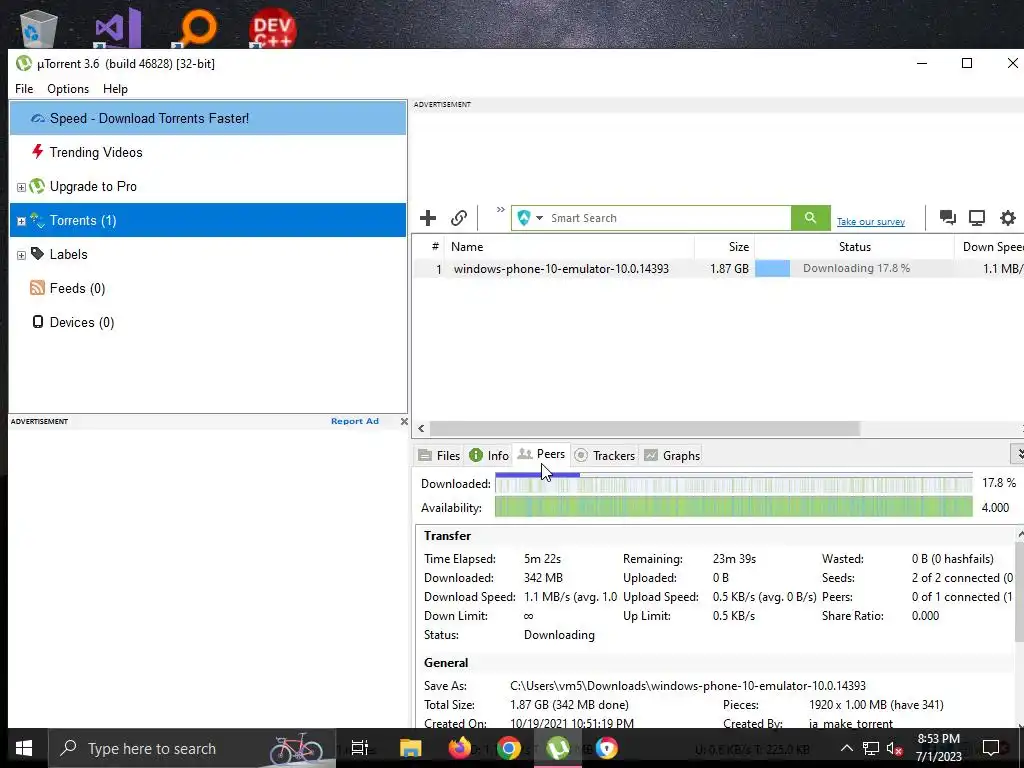Collapse the detail pane with double-chevron button
Image resolution: width=1024 pixels, height=768 pixels.
(1018, 453)
